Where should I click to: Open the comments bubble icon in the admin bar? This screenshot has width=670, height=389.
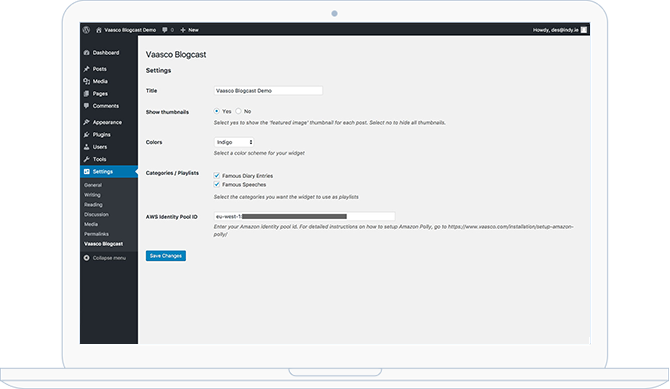tap(165, 30)
